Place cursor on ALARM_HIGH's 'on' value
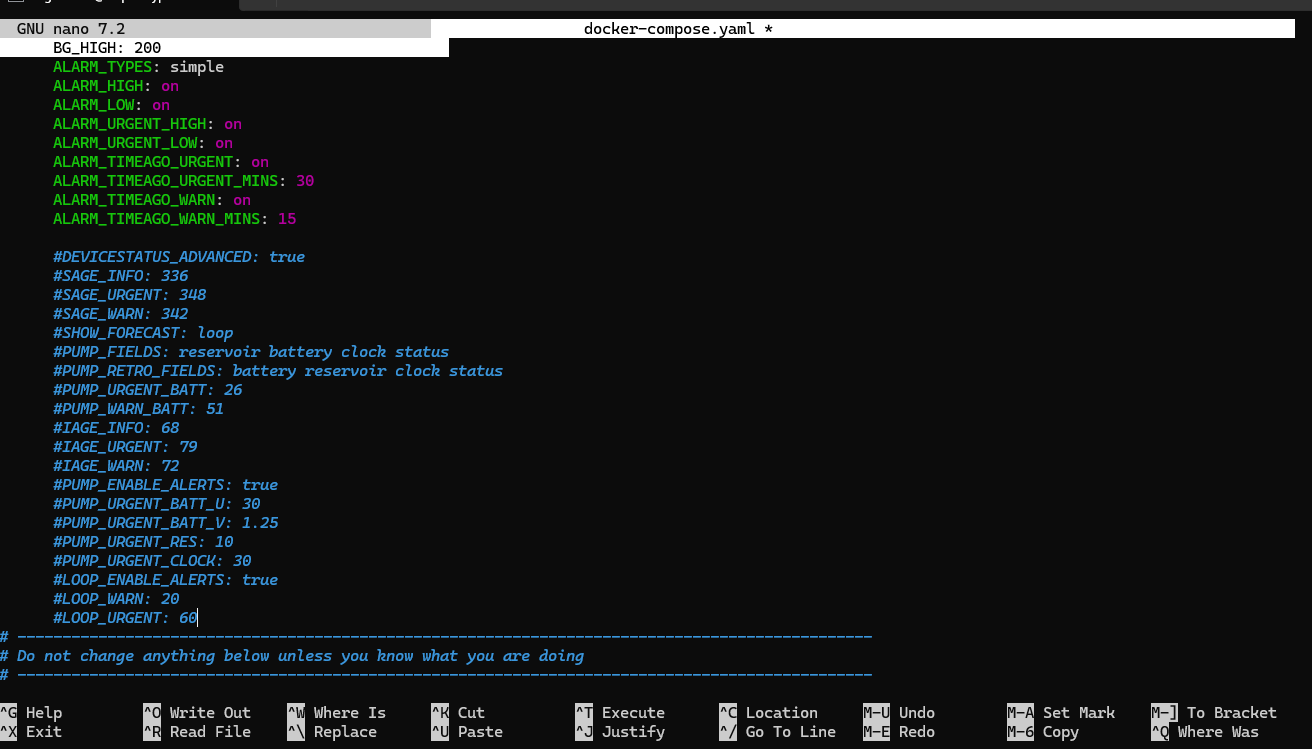1312x749 pixels. 170,86
